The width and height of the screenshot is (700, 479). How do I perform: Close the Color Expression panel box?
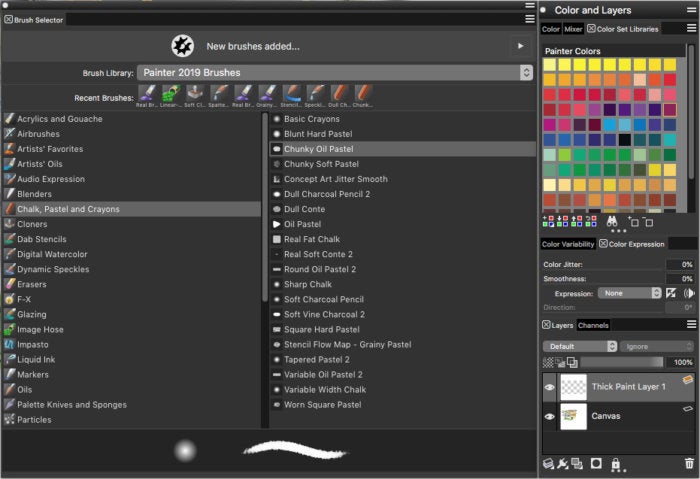603,244
